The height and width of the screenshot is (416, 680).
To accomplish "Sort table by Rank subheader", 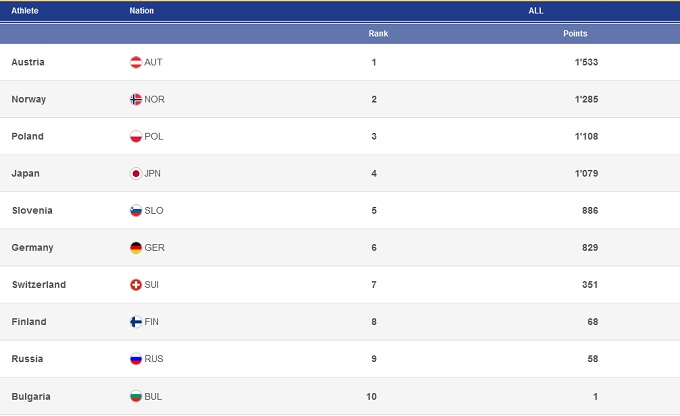I will pos(378,33).
